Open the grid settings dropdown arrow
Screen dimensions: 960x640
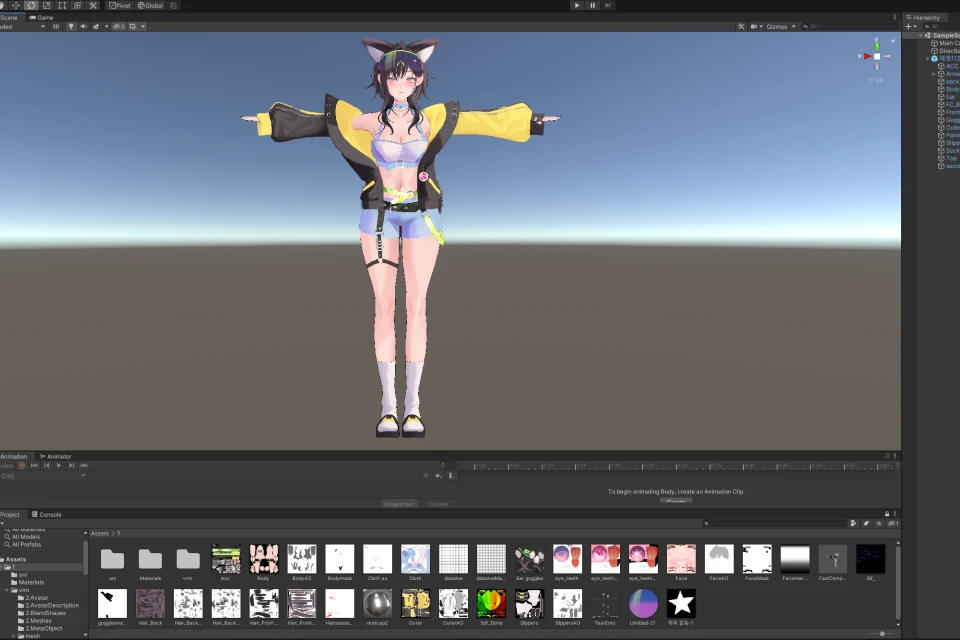143,26
